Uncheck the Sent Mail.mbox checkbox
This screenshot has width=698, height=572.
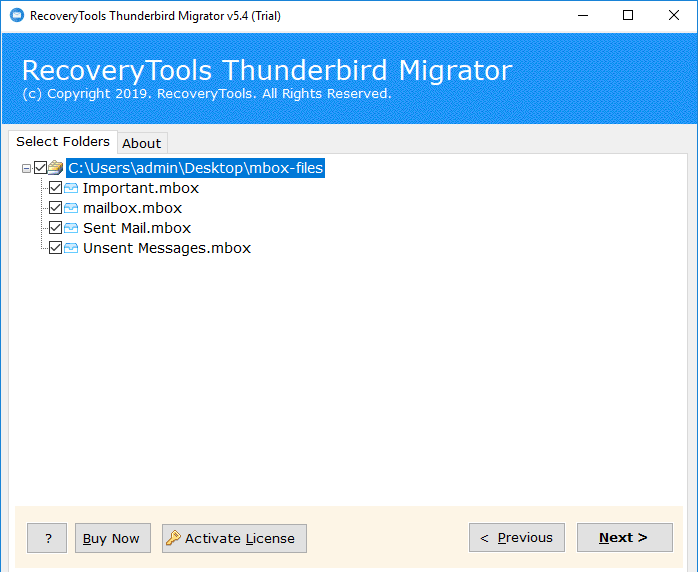55,228
